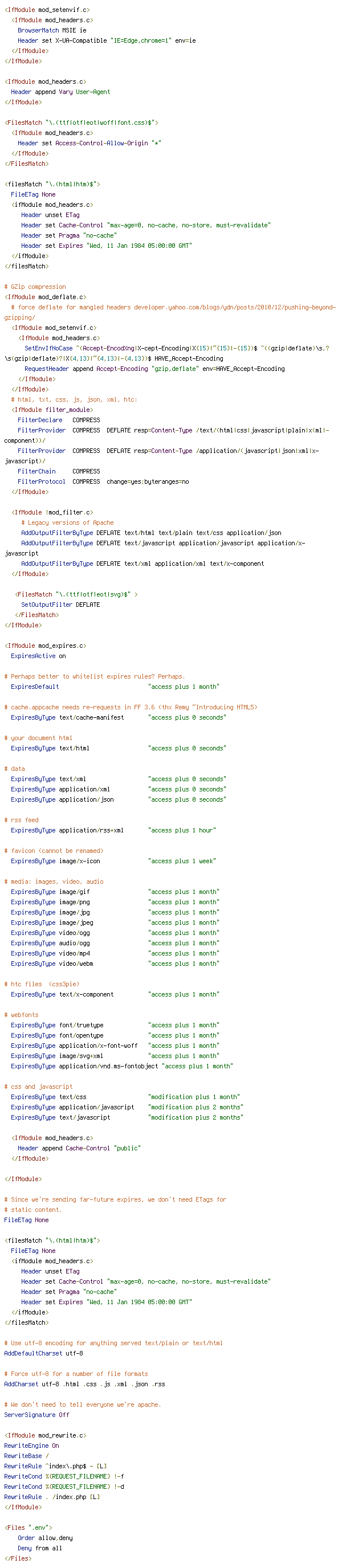
Task: Click the ExpiresActive on directive
Action: click(x=38, y=656)
